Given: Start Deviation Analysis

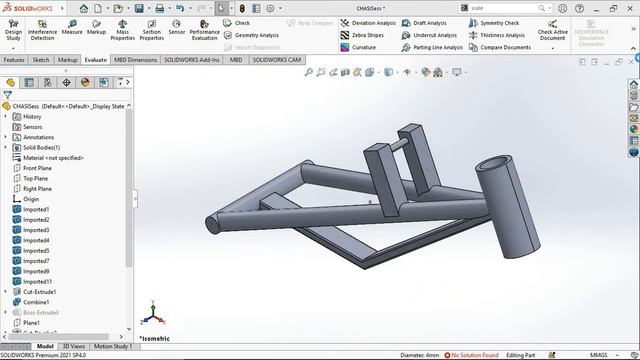Looking at the screenshot, I should pyautogui.click(x=368, y=23).
